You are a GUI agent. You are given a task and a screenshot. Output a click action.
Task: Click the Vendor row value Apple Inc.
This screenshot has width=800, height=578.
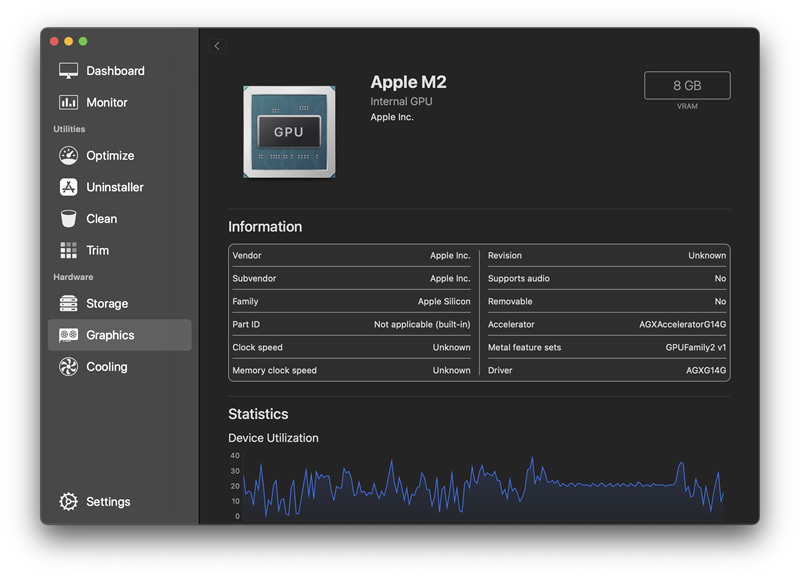click(450, 256)
